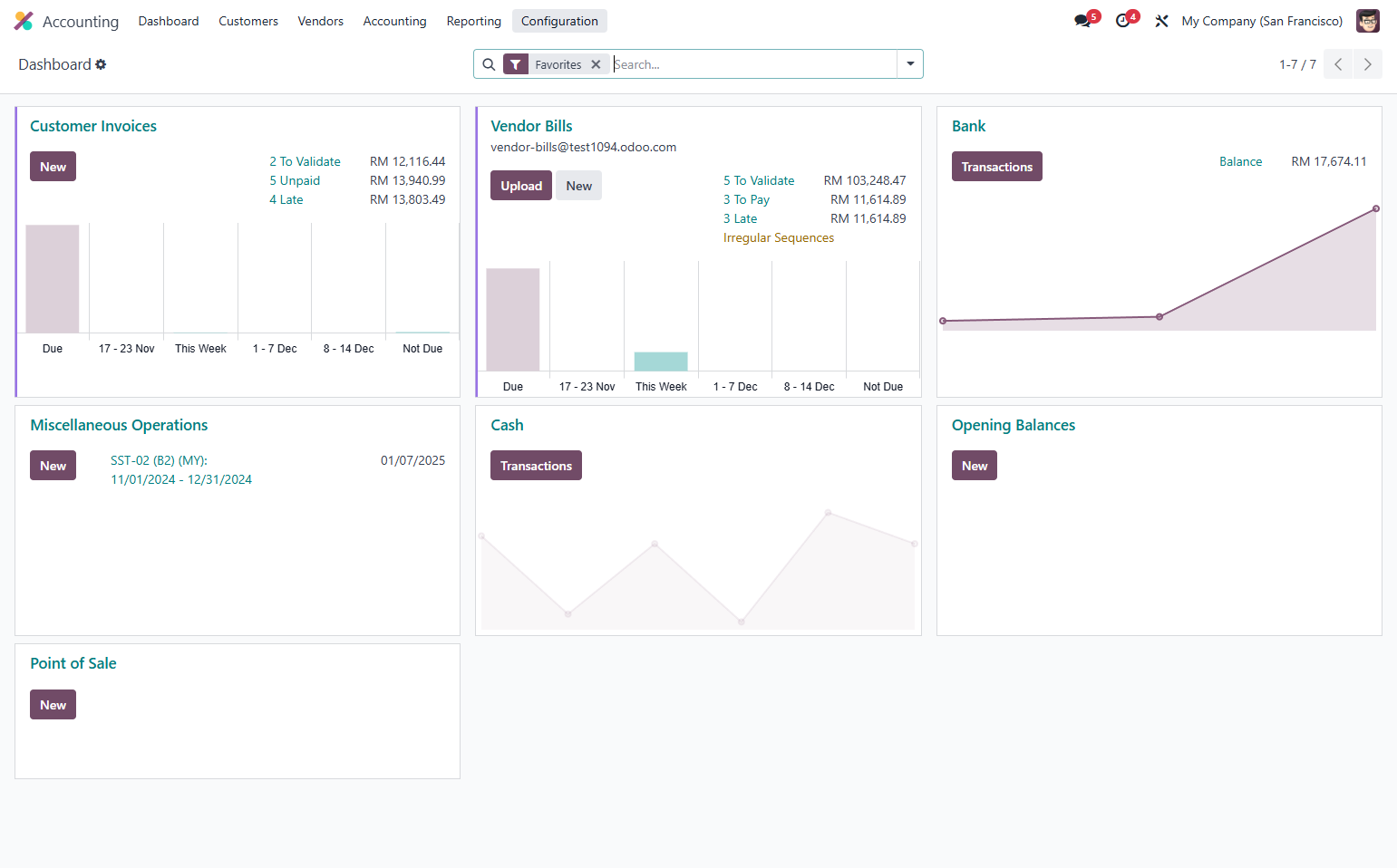
Task: Open 5 To Validate vendor bills
Action: click(x=759, y=180)
